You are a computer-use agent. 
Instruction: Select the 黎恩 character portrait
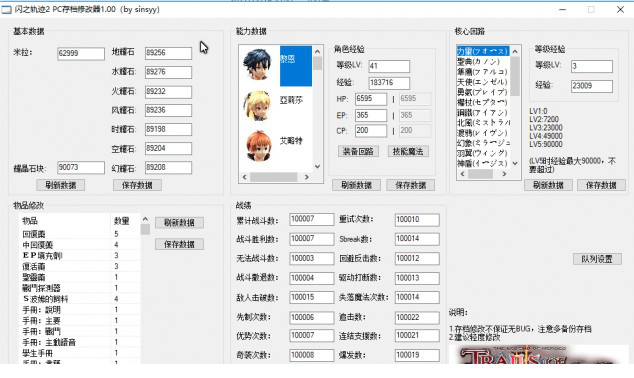pos(257,65)
